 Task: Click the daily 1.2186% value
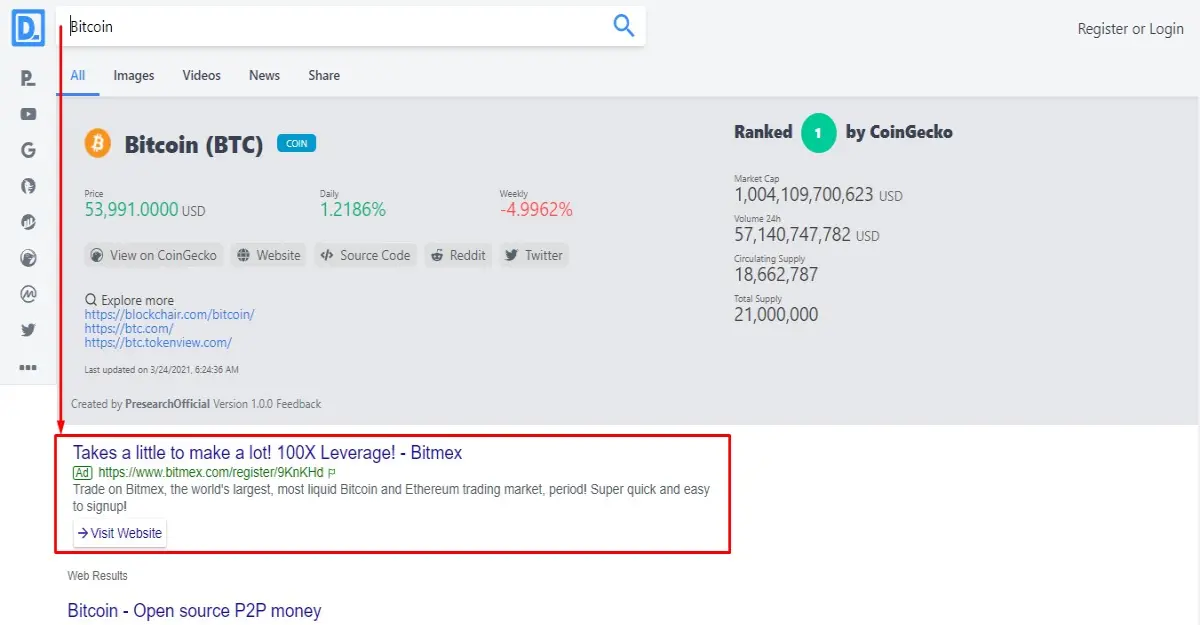click(353, 210)
